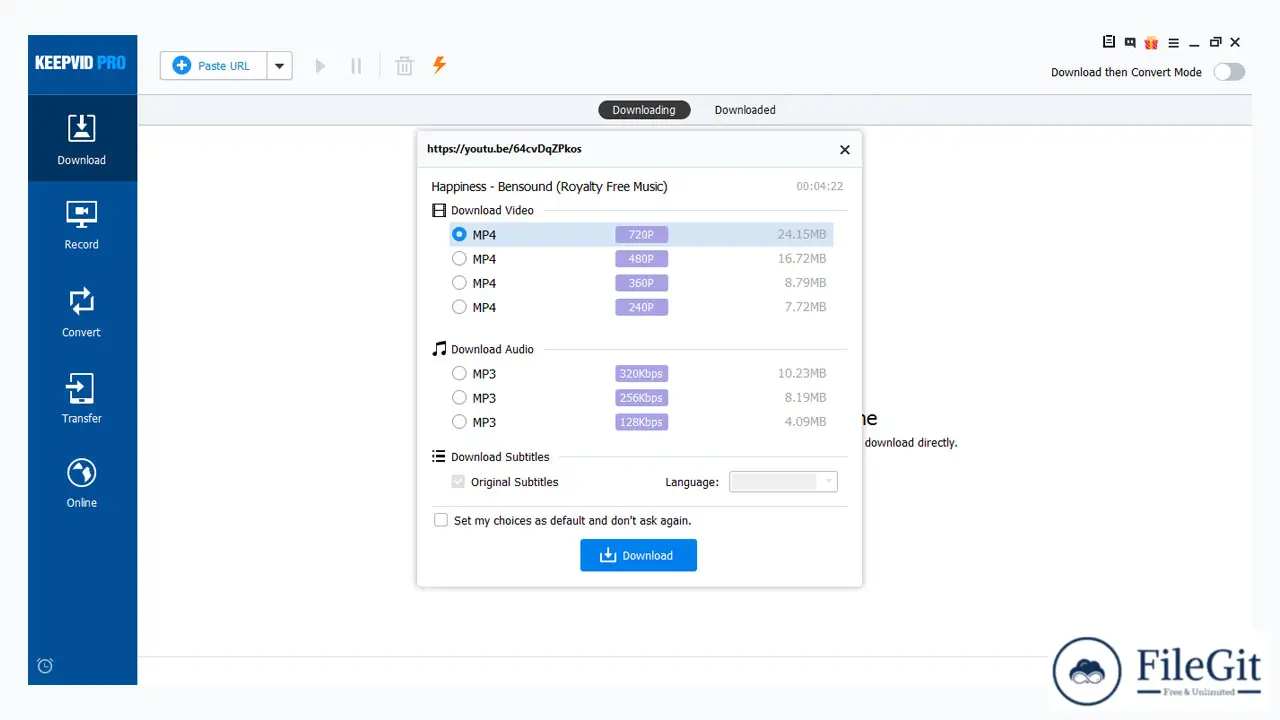1280x720 pixels.
Task: Switch to the Downloaded tab
Action: 745,110
